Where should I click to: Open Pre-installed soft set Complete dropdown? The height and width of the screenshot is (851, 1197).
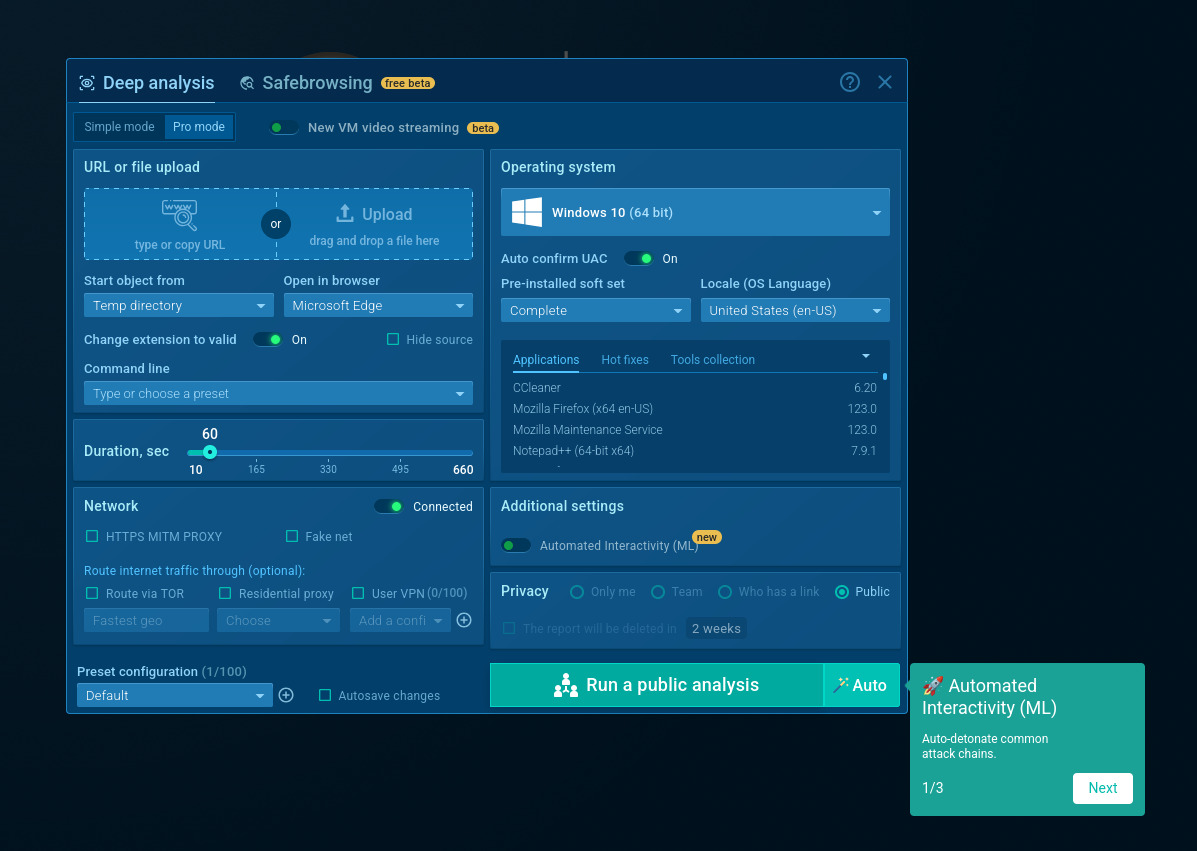(595, 311)
